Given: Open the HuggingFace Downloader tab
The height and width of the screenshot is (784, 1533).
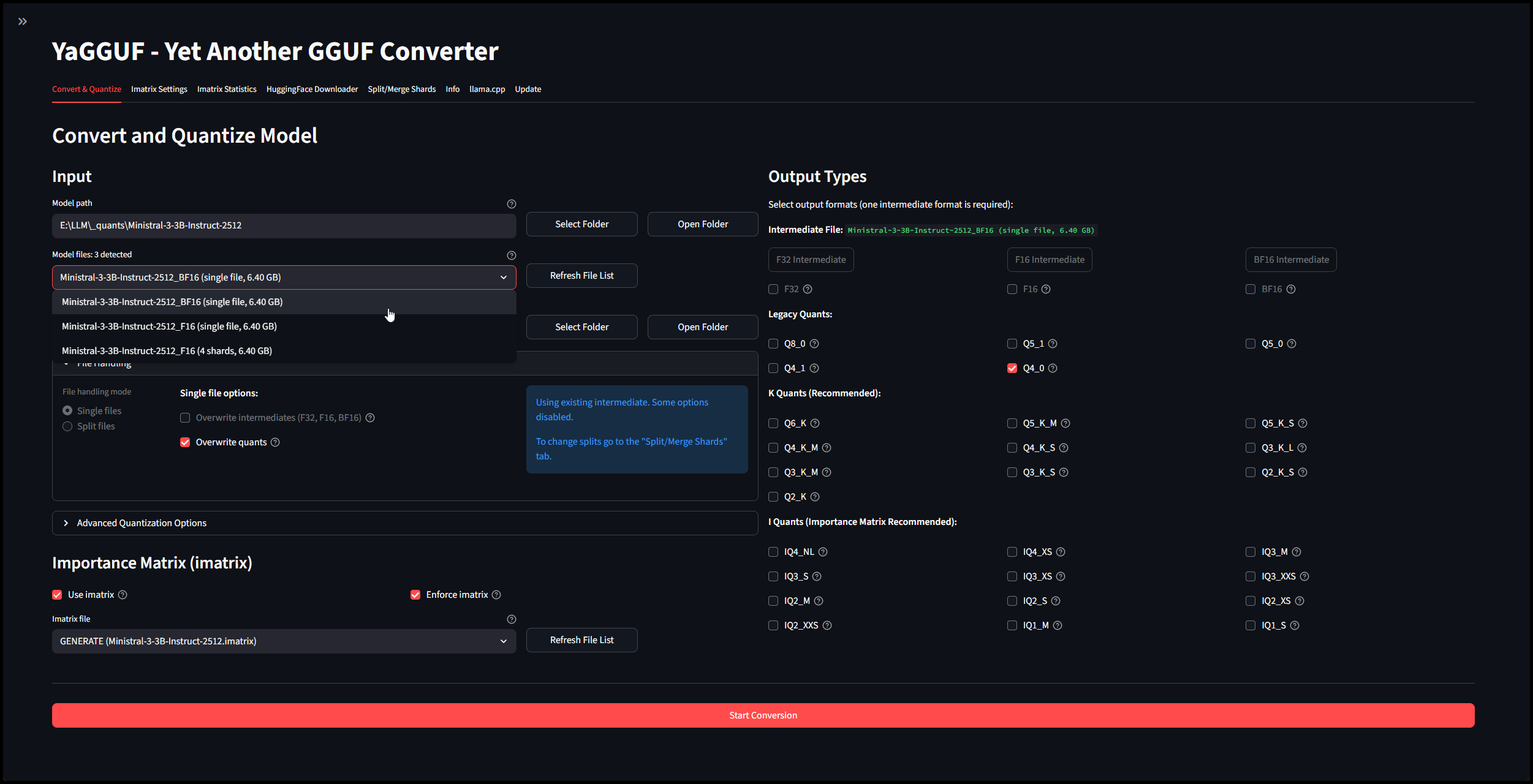Looking at the screenshot, I should [312, 89].
